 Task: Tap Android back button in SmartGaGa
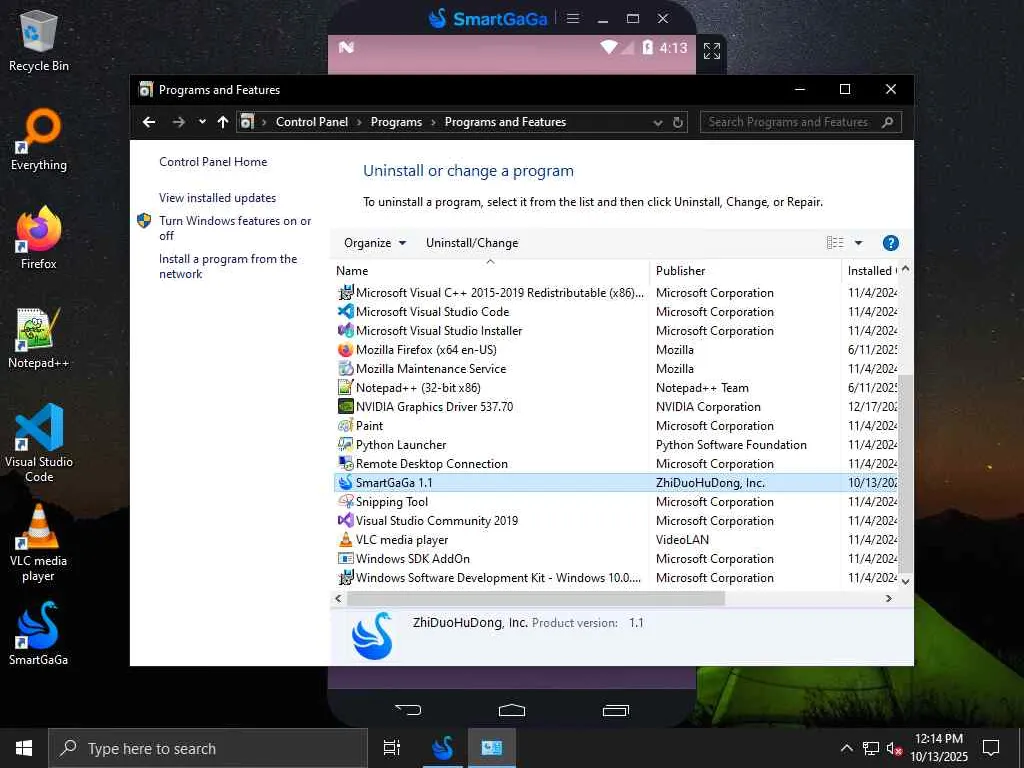[x=408, y=710]
